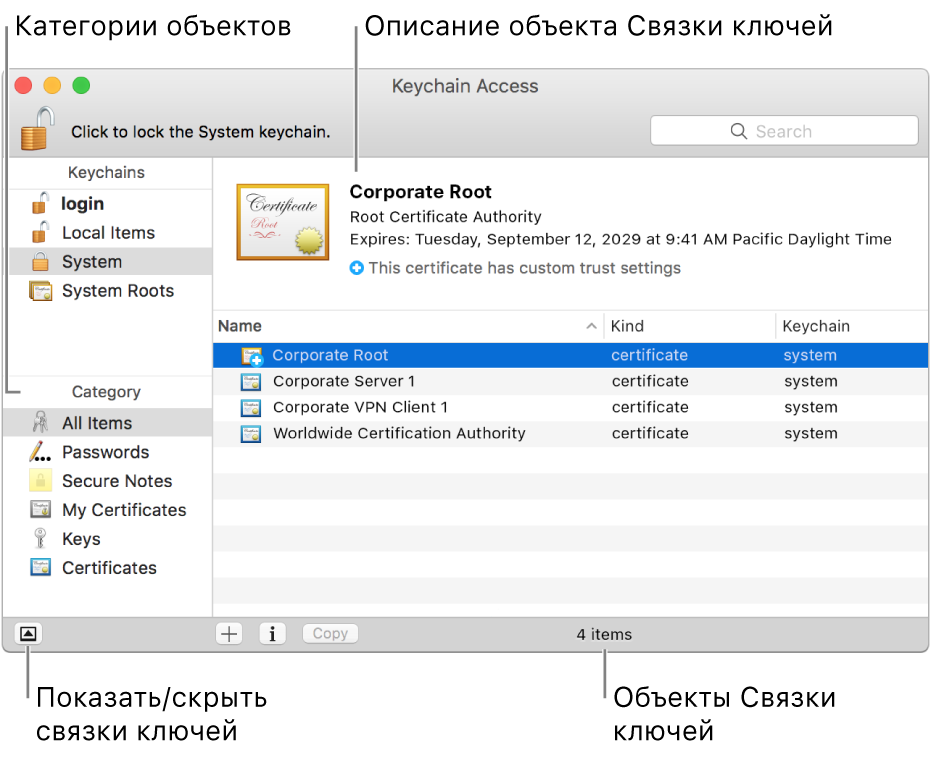
Task: Close the Keychain Access window
Action: tap(24, 86)
